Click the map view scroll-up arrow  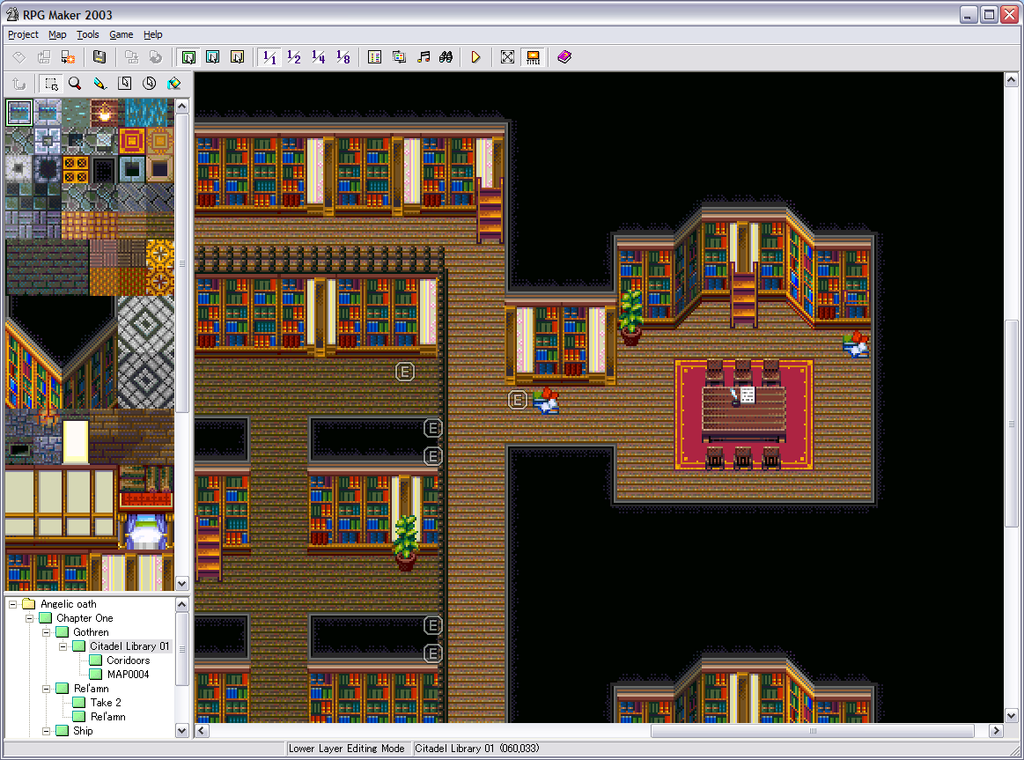click(x=1011, y=80)
